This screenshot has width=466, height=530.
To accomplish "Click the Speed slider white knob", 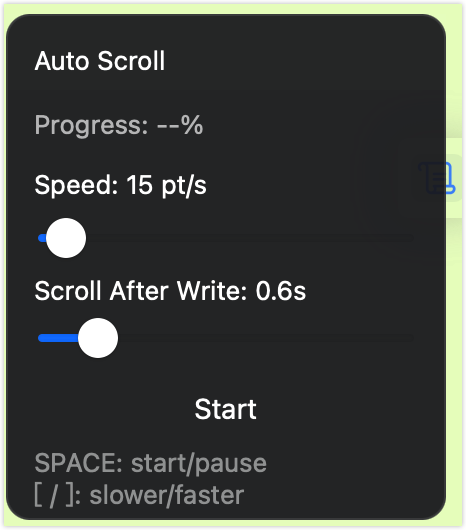I will (x=66, y=238).
